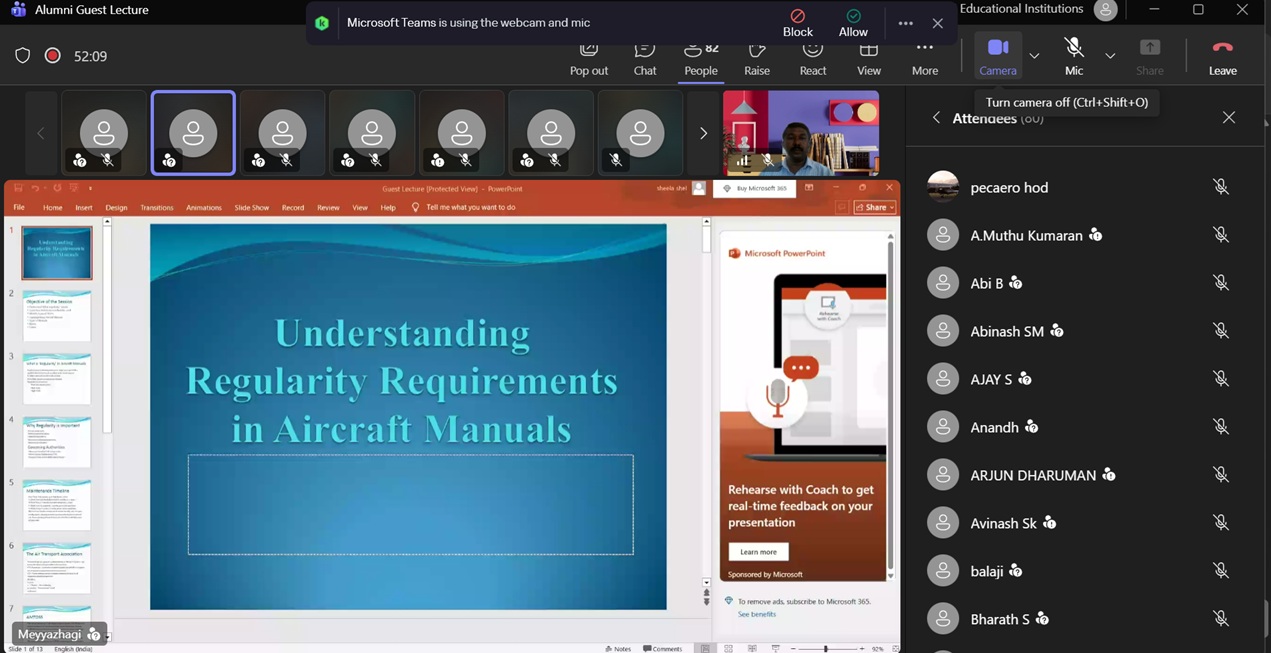Go back from the Attendees panel
Viewport: 1271px width, 653px height.
tap(936, 118)
